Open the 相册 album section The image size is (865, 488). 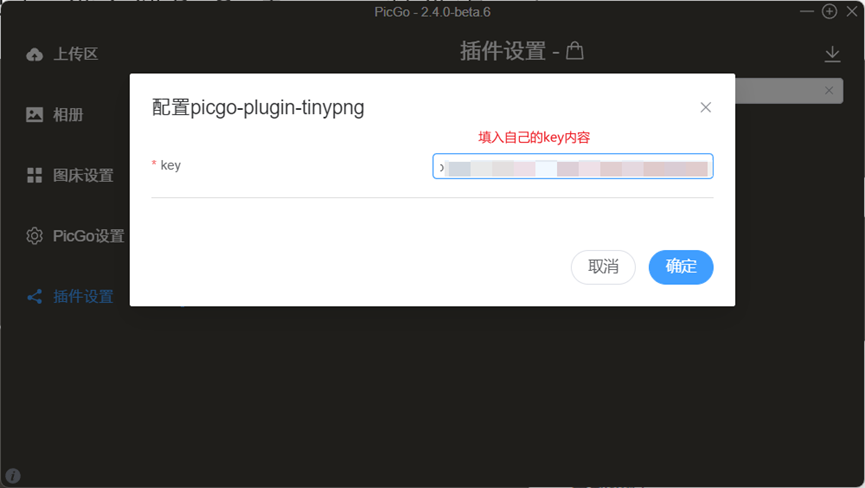(68, 115)
